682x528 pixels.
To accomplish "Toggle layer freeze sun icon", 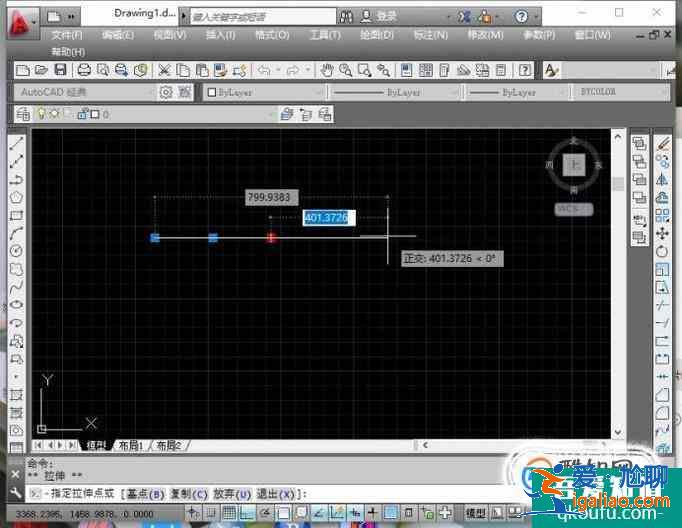I will (x=54, y=114).
